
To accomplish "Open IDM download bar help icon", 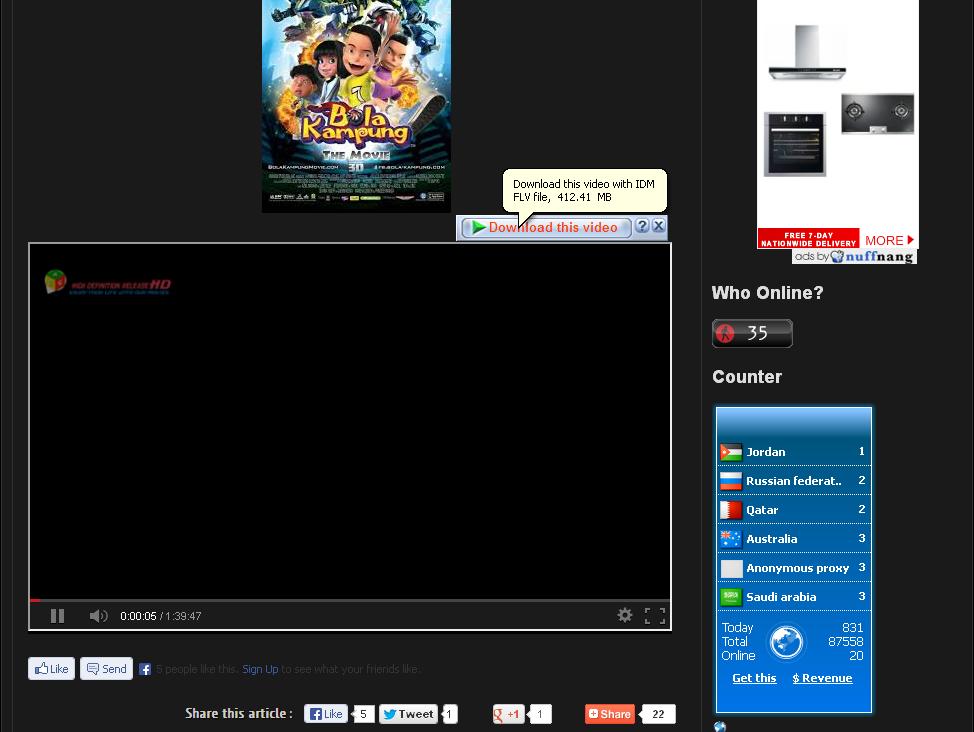I will [642, 226].
